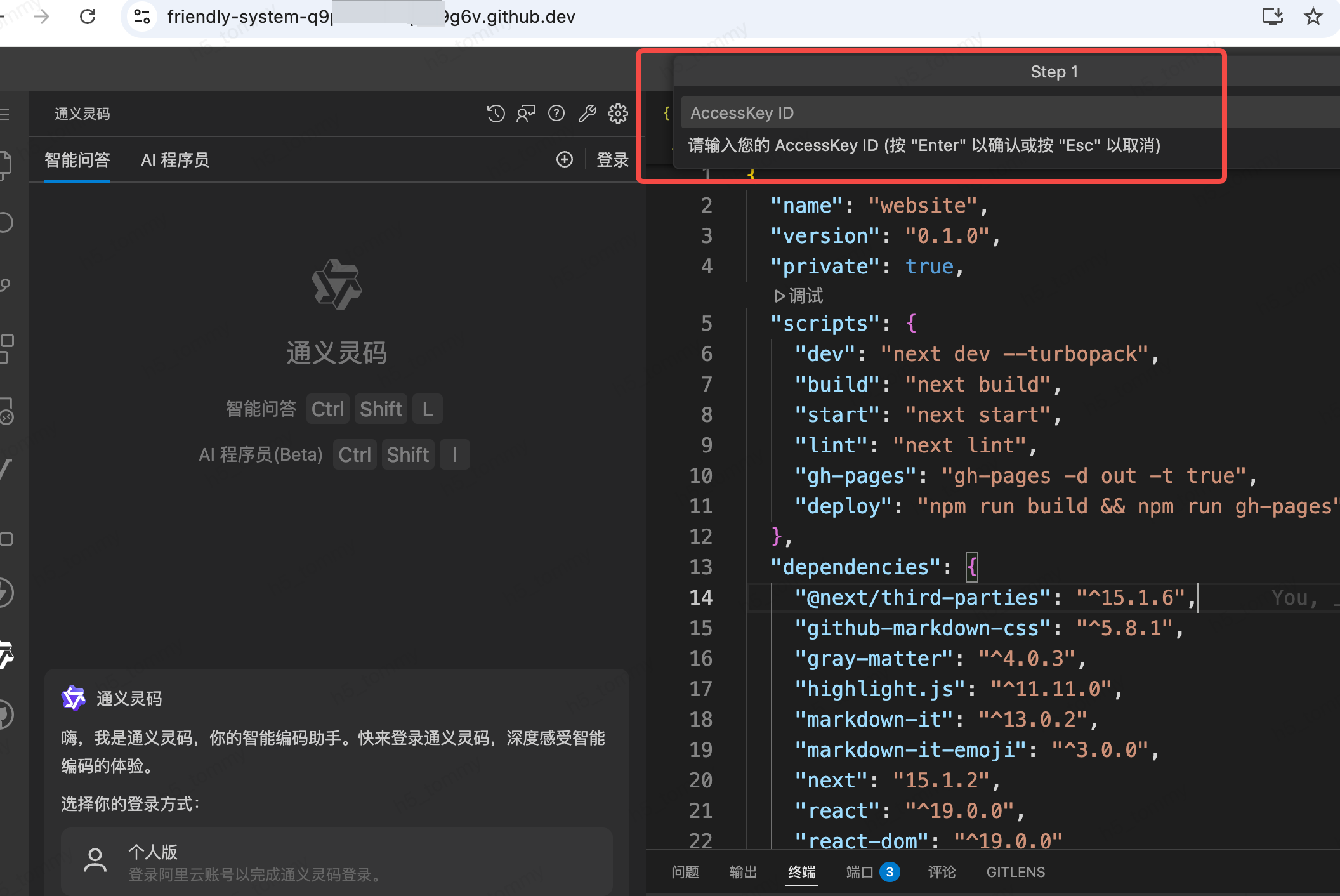
Task: Open site information icon in address bar
Action: click(142, 16)
